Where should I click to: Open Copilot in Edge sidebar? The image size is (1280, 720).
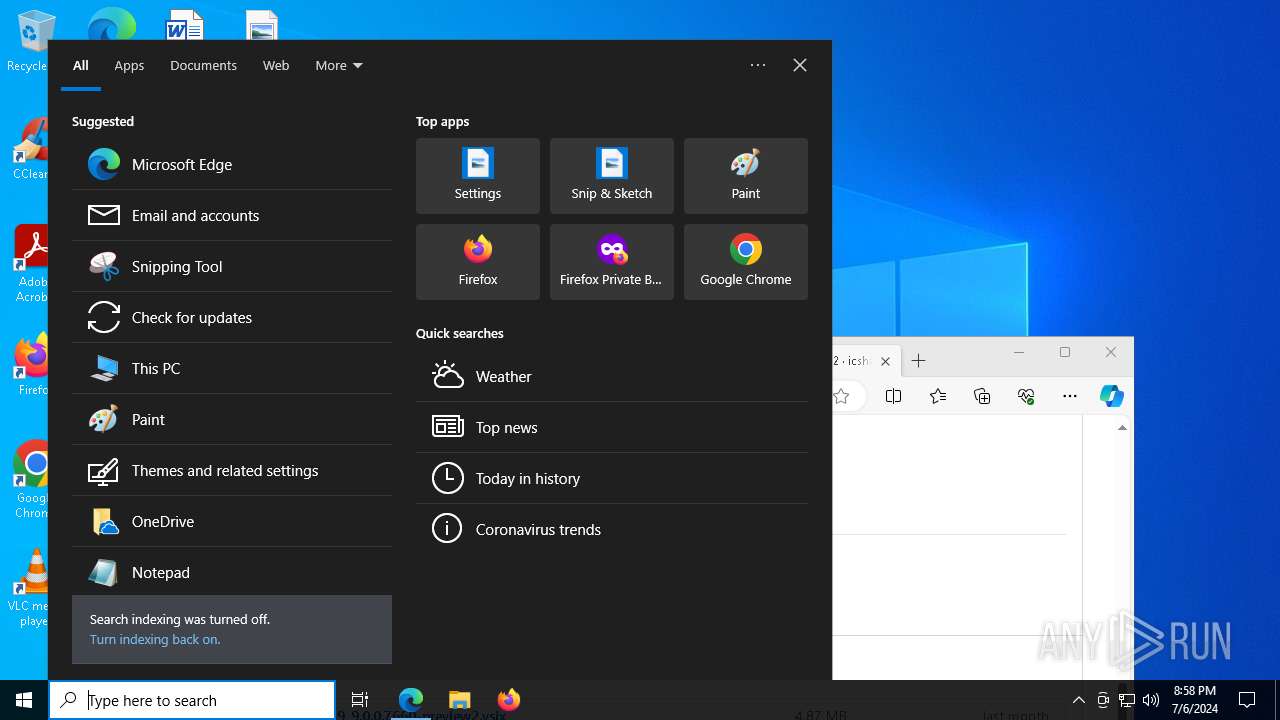click(x=1112, y=395)
